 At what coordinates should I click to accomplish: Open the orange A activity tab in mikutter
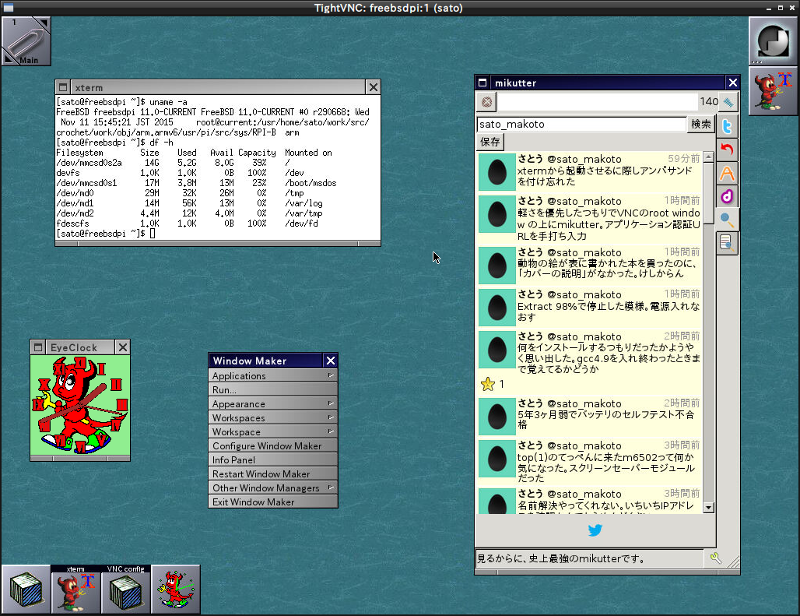pyautogui.click(x=727, y=173)
